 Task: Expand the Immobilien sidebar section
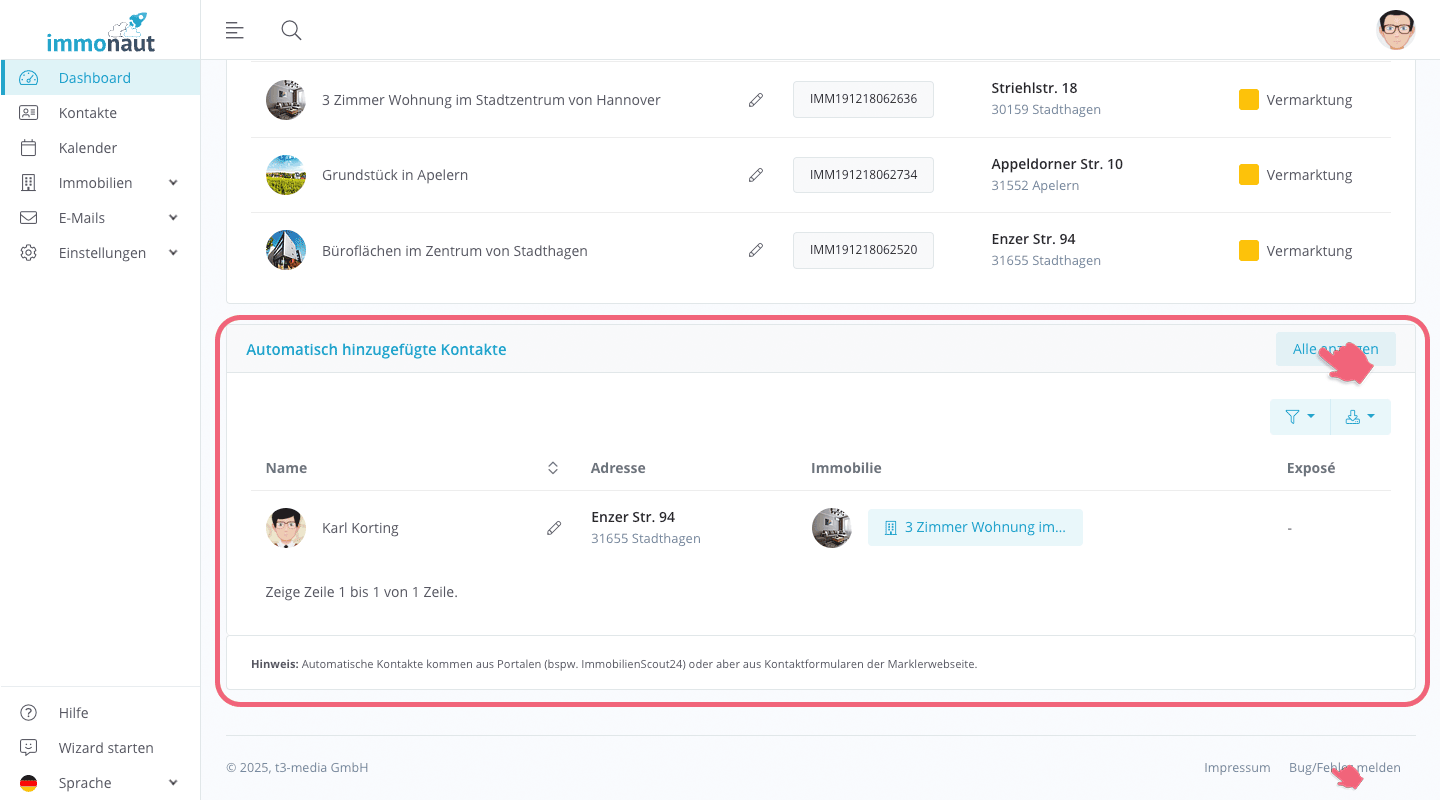[x=95, y=182]
